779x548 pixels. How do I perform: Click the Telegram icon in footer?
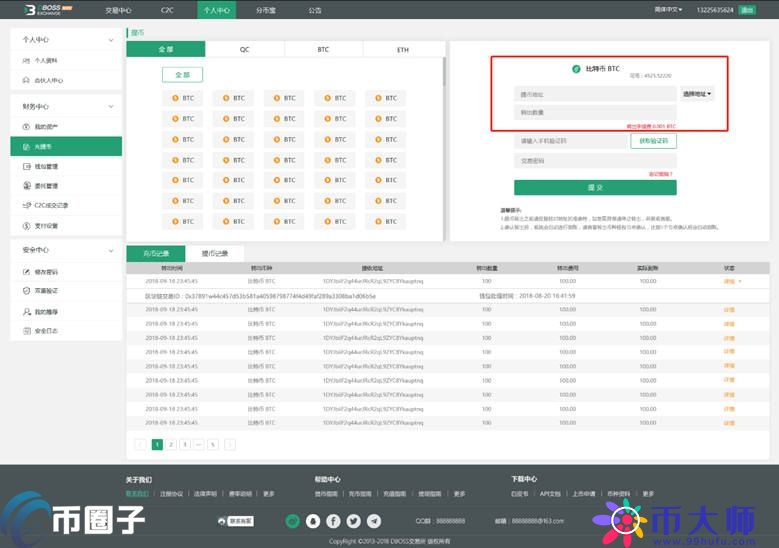tap(374, 521)
